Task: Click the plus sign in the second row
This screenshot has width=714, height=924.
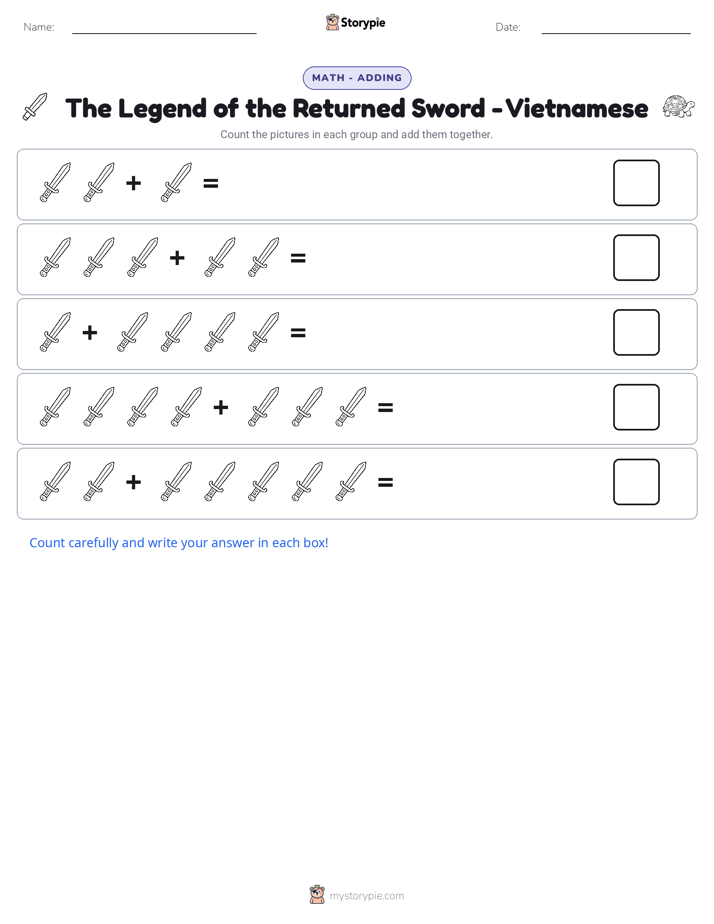Action: point(177,258)
